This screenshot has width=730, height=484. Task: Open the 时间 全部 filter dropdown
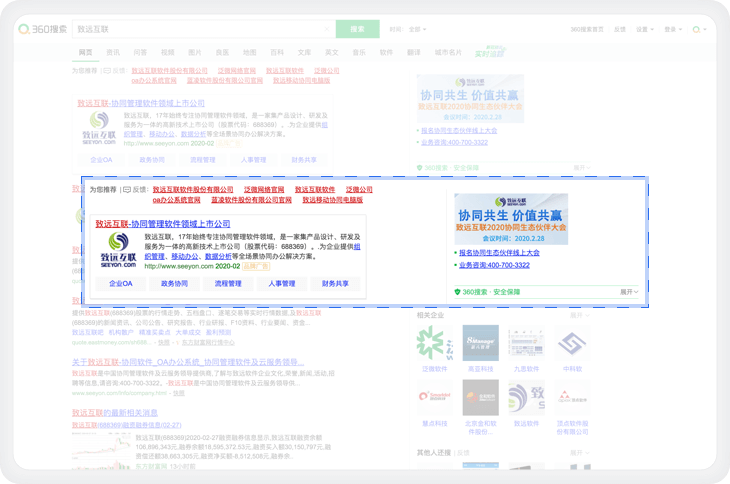[x=416, y=29]
